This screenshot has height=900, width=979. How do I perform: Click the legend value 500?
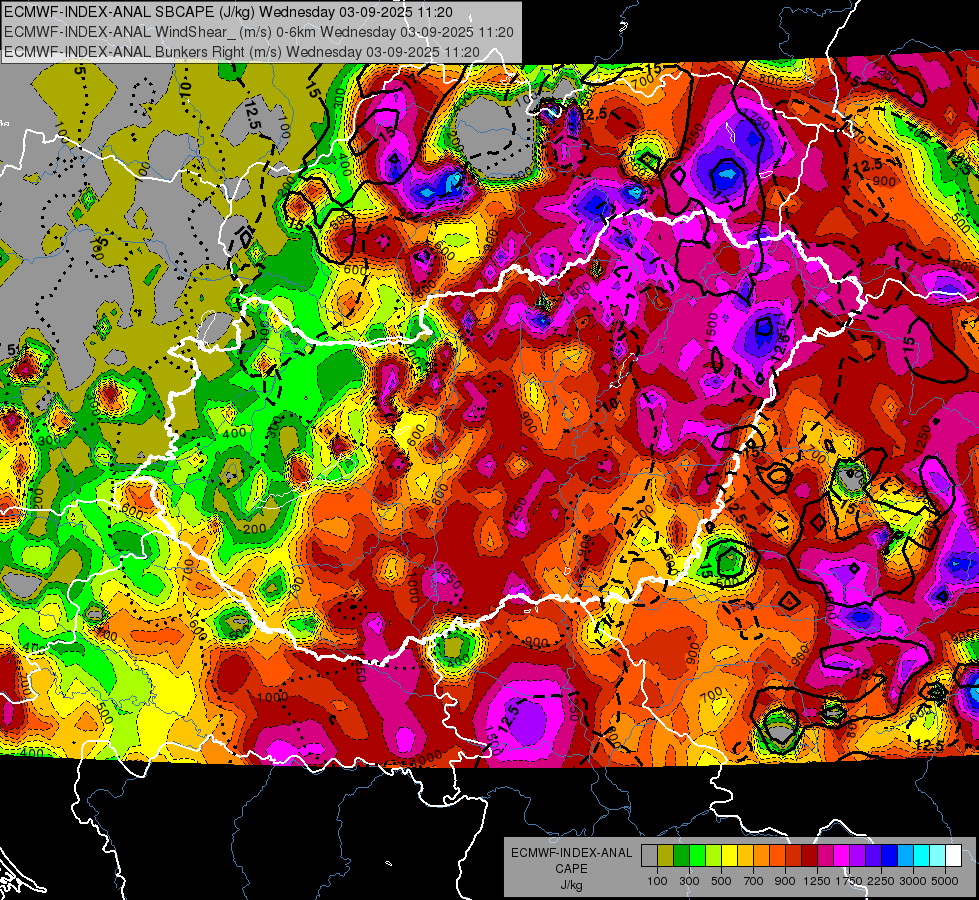click(x=721, y=881)
